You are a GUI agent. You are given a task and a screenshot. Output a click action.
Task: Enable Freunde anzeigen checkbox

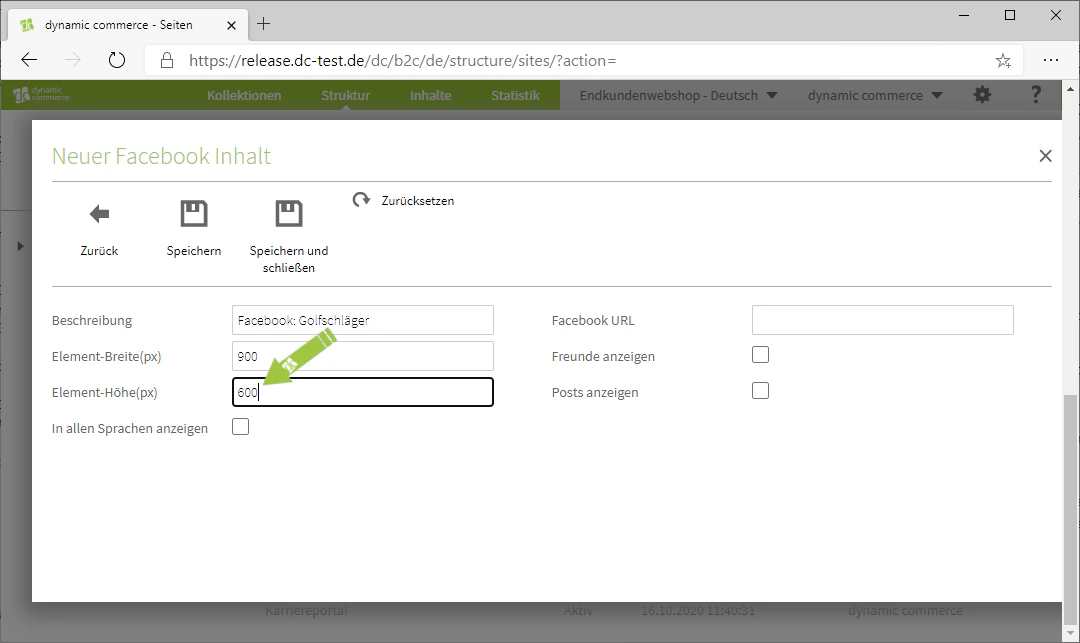click(x=760, y=355)
